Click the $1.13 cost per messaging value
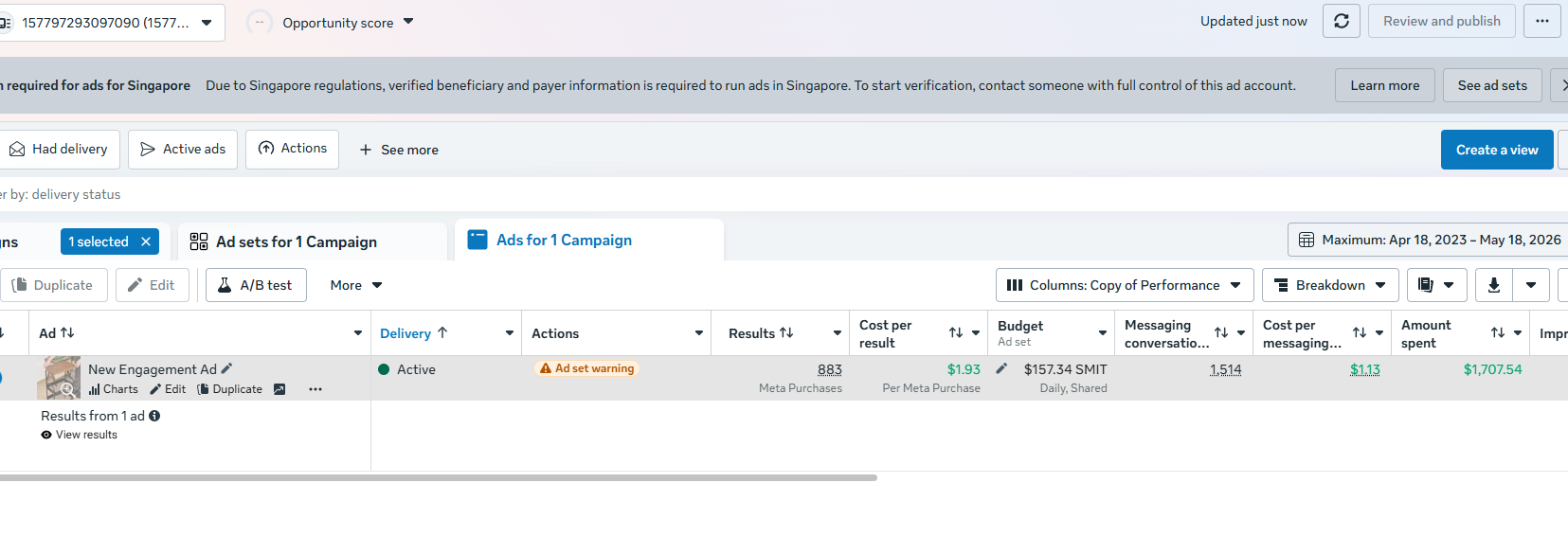 coord(1365,369)
